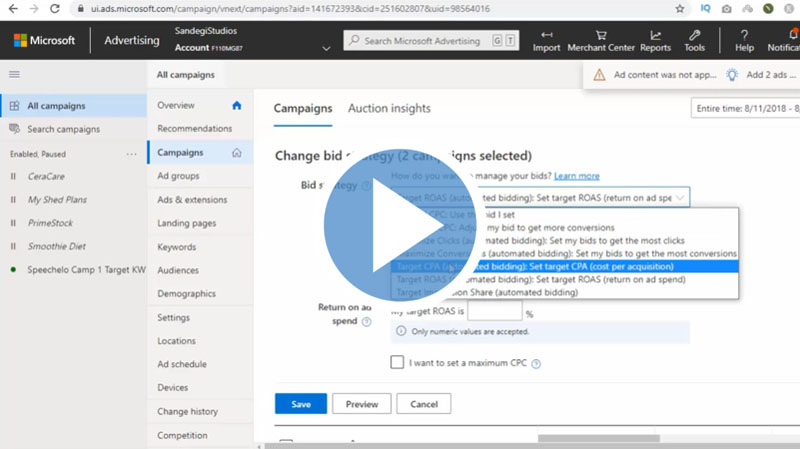Open the Ad groups page
The image size is (800, 449).
click(178, 176)
